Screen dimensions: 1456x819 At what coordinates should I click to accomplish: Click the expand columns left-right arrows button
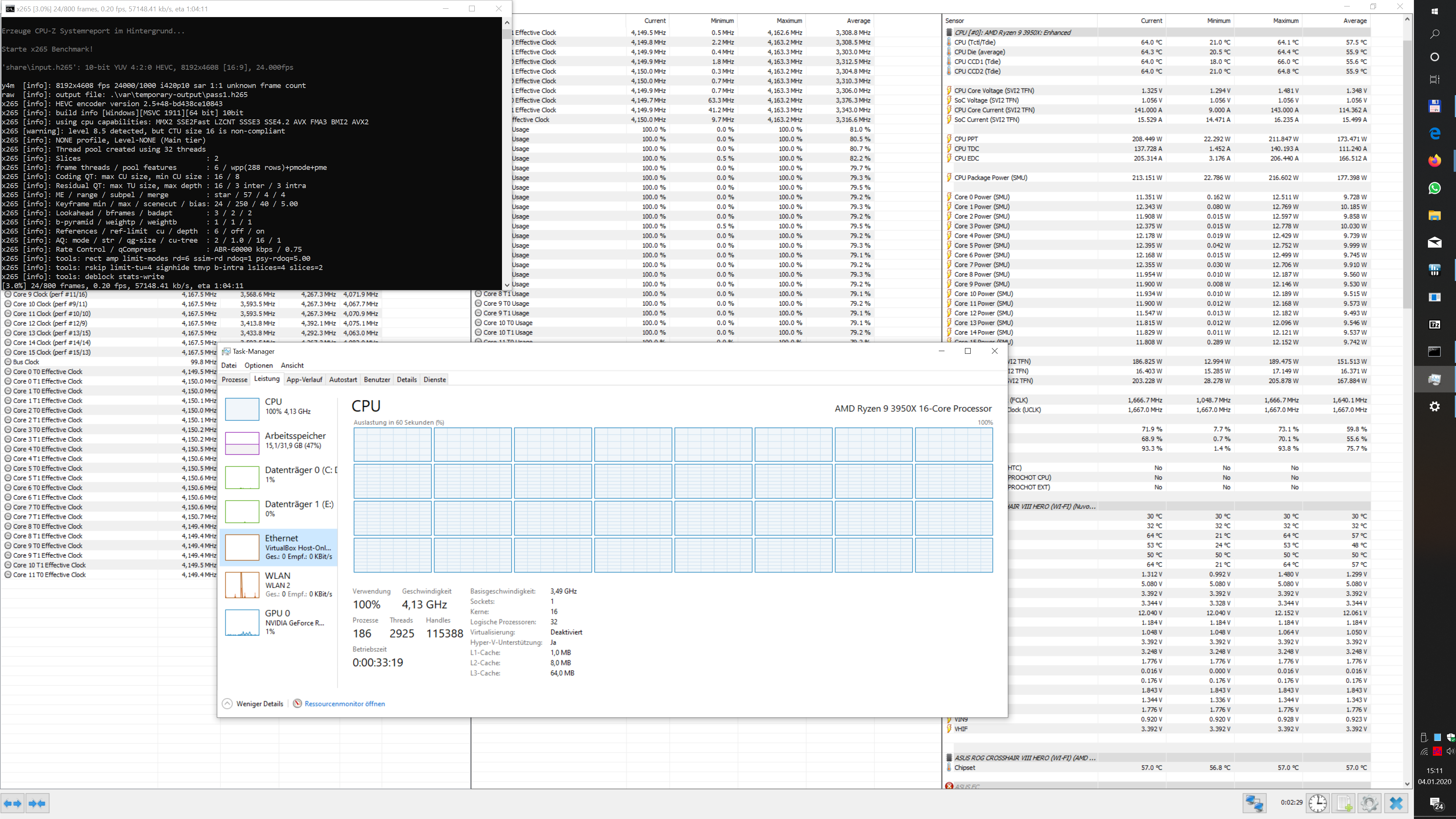pos(13,803)
